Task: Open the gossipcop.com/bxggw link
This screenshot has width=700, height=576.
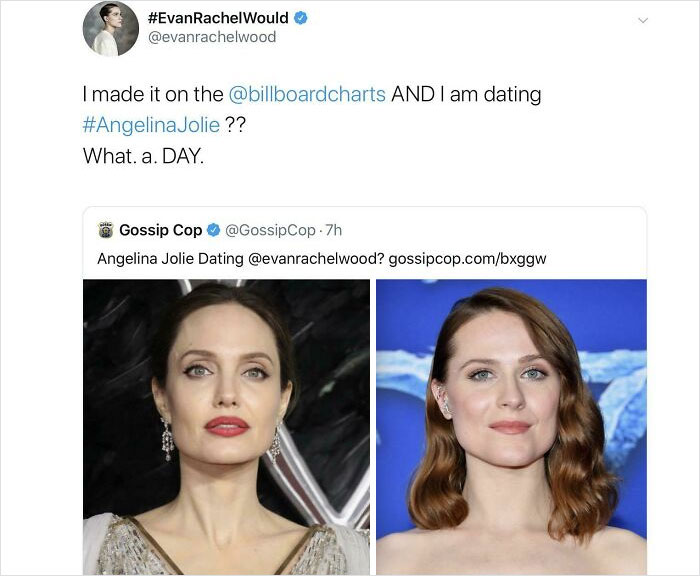Action: pos(468,258)
